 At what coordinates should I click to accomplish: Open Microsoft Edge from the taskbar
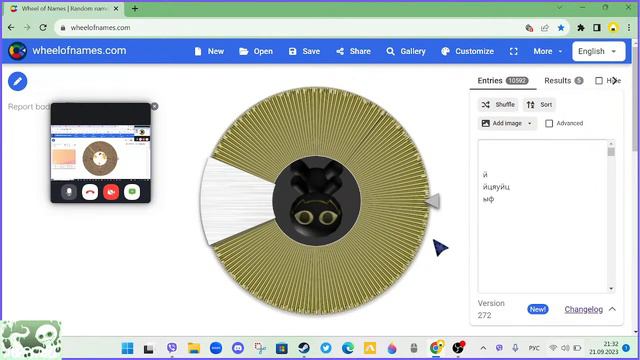coord(348,348)
